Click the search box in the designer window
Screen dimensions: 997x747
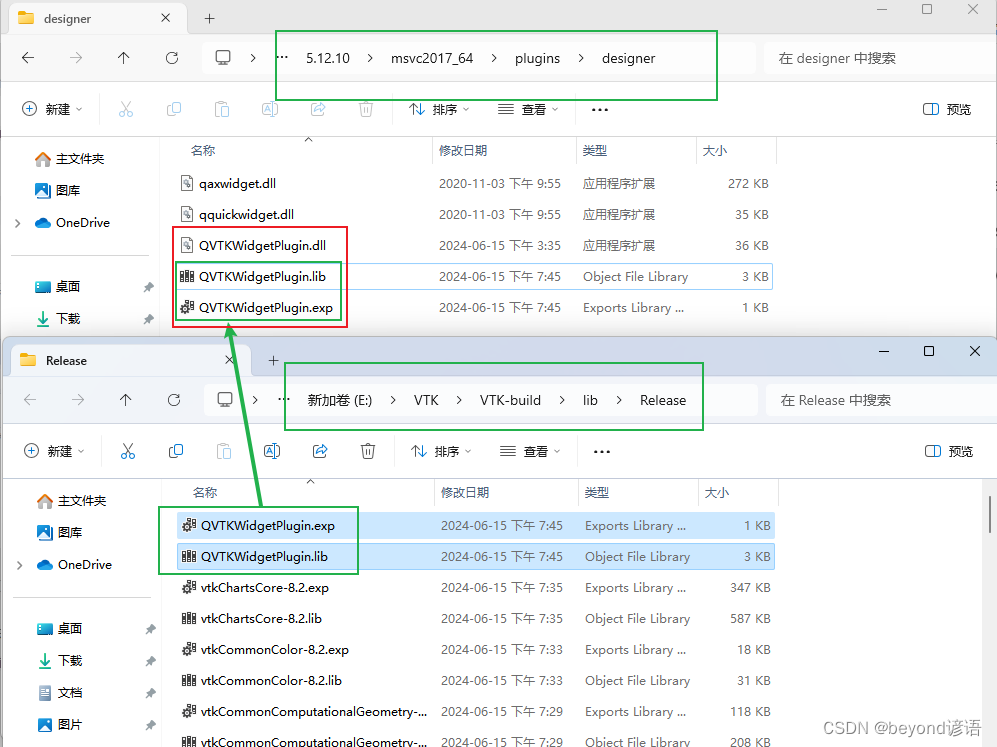[879, 58]
